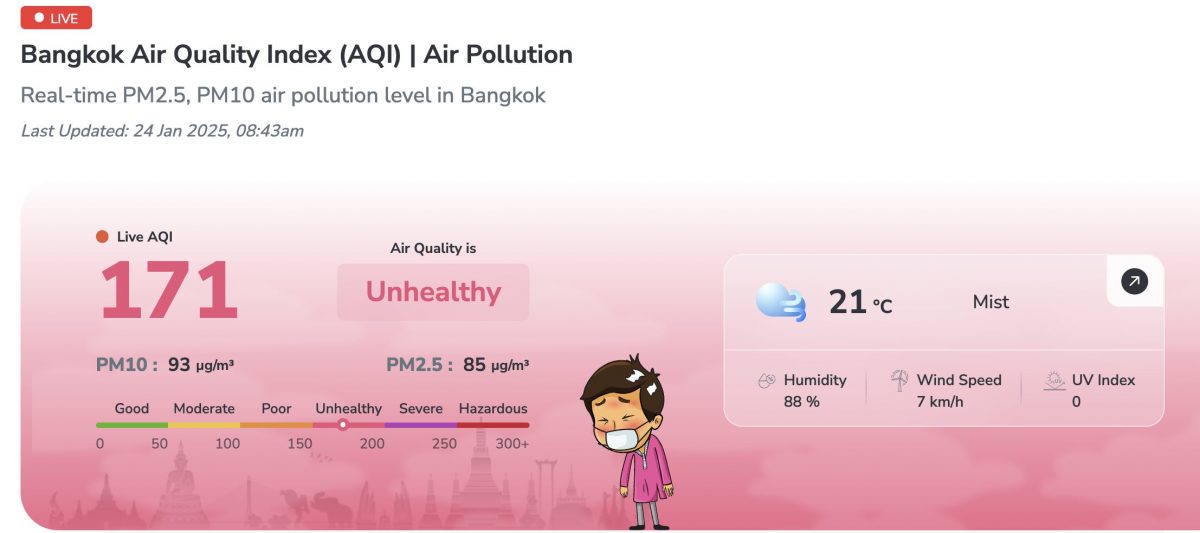The width and height of the screenshot is (1200, 533).
Task: Click the purple Severe segment of scale
Action: [420, 425]
